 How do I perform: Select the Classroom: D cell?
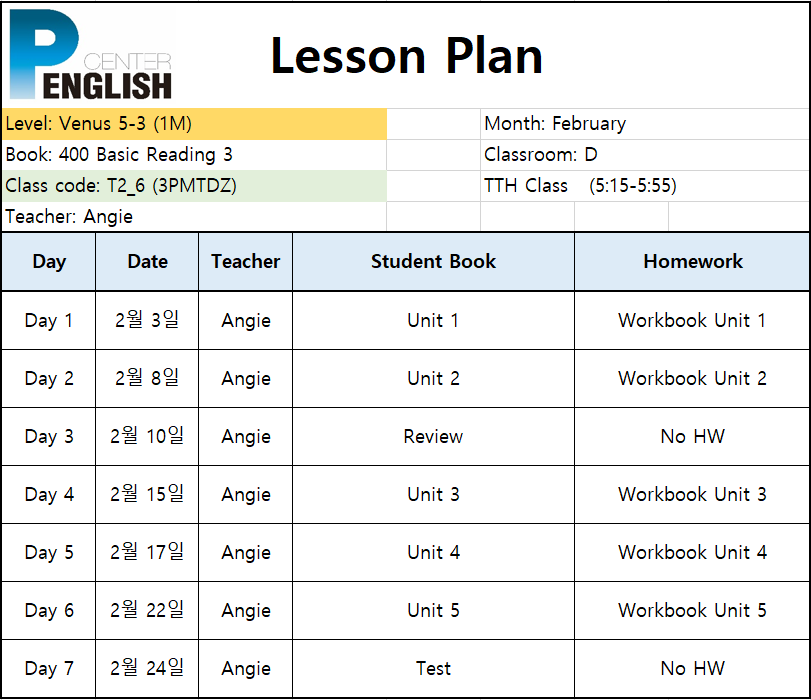point(645,155)
